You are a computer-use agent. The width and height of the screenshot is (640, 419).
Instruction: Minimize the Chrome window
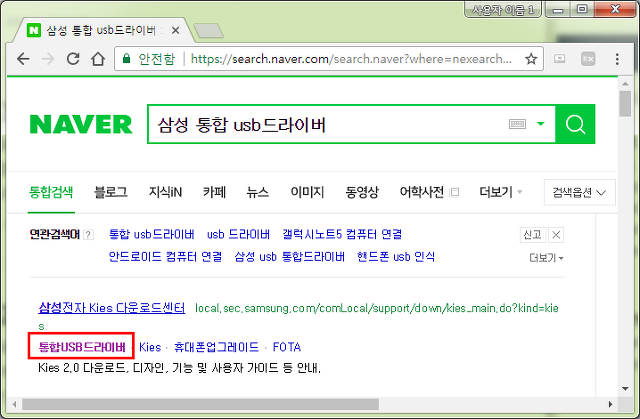[x=558, y=9]
